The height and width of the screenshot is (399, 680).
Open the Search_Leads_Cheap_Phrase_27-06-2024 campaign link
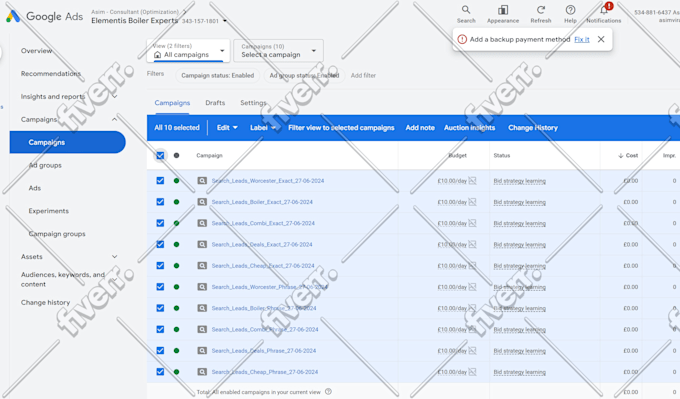(x=265, y=372)
